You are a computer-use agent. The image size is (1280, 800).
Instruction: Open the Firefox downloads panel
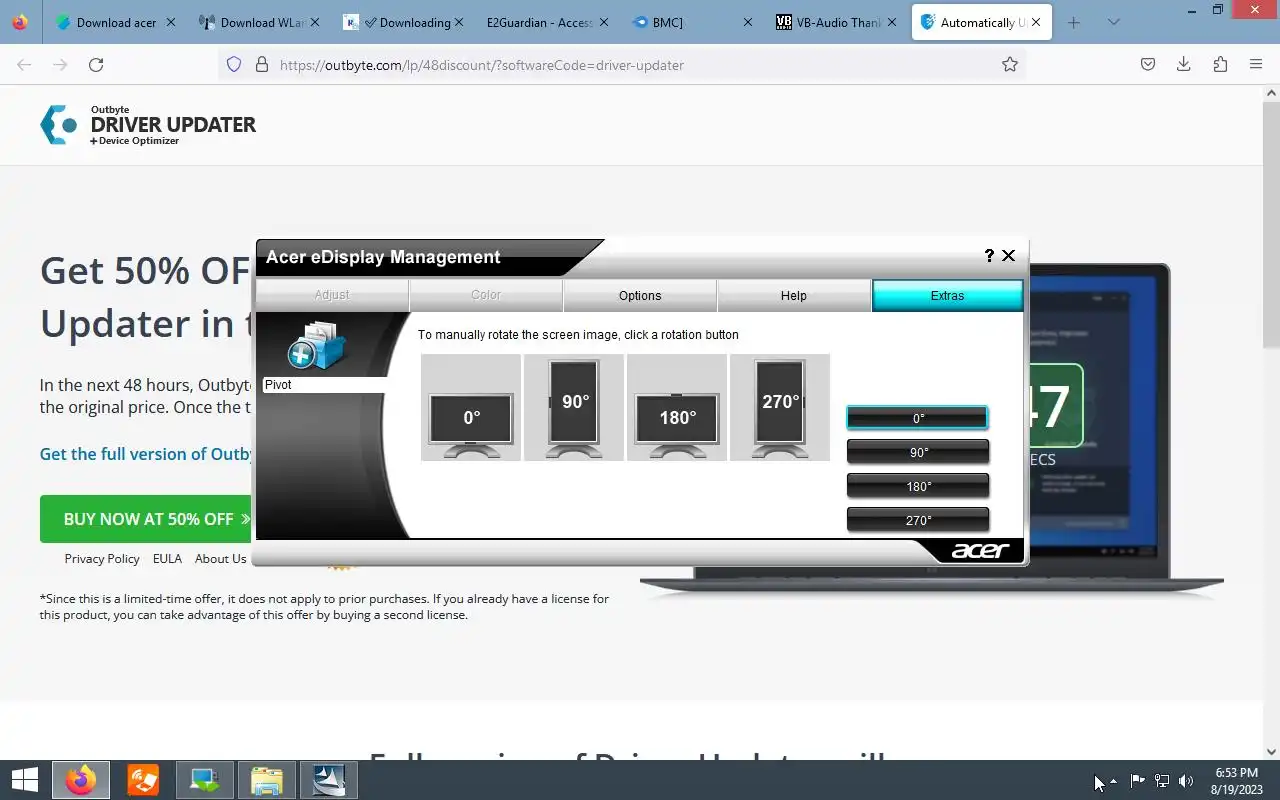click(1184, 64)
